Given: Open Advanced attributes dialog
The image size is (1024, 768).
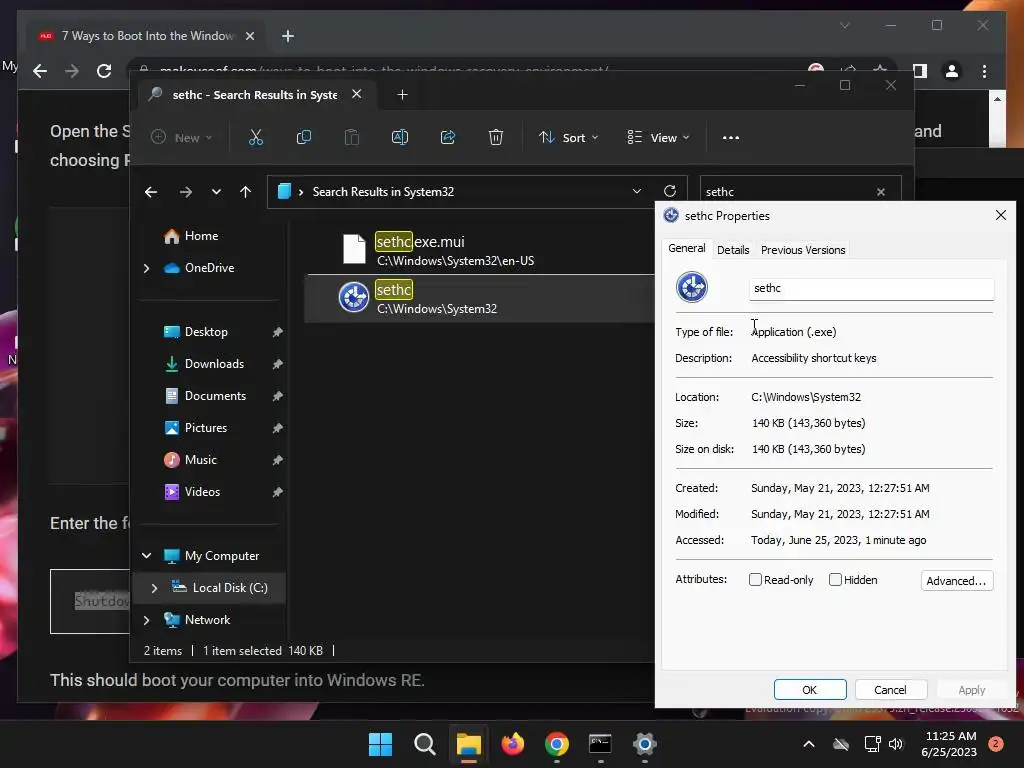Looking at the screenshot, I should tap(957, 581).
